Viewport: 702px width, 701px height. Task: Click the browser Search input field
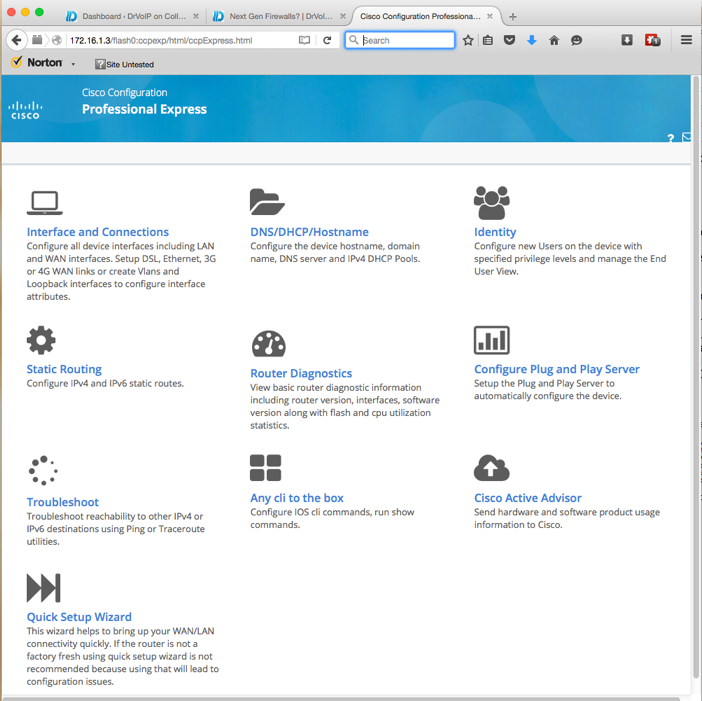[x=400, y=40]
